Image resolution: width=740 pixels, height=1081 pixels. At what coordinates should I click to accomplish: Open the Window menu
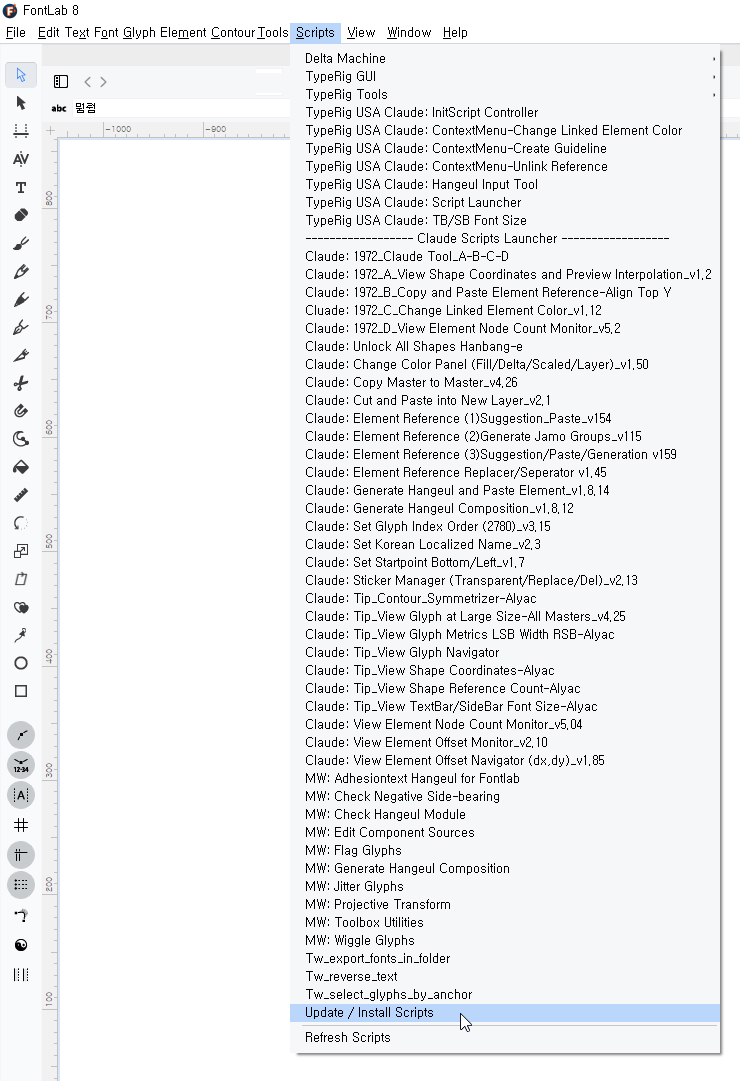[x=409, y=32]
